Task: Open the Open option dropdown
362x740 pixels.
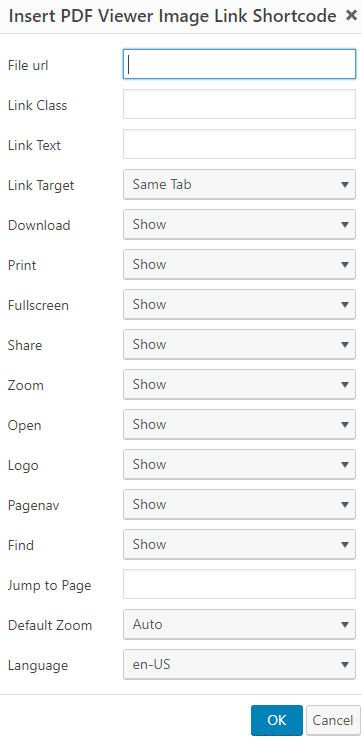Action: click(x=239, y=425)
